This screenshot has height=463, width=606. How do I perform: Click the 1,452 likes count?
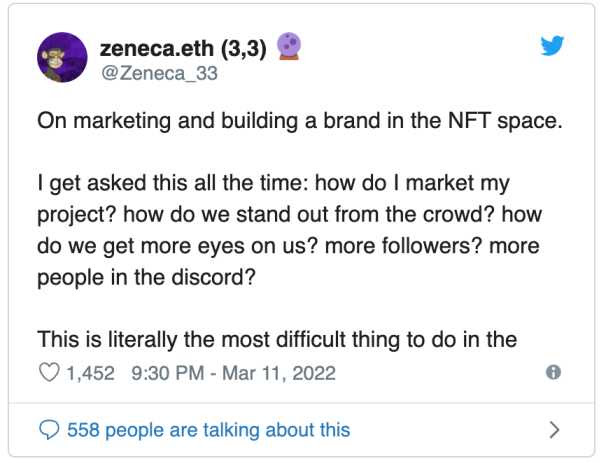click(x=92, y=373)
